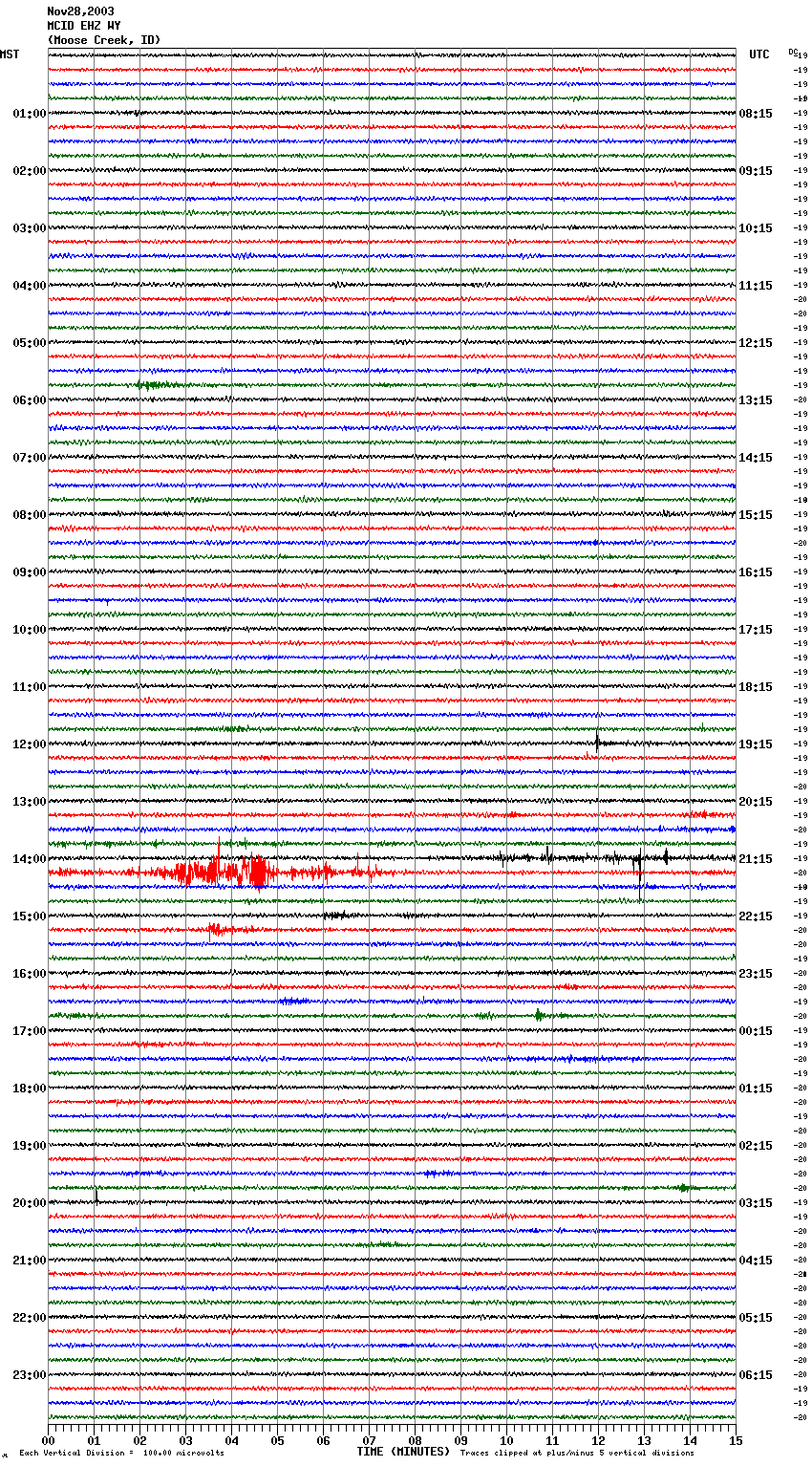Select the station code MCID EHZ WY
812x1466 pixels.
[84, 26]
